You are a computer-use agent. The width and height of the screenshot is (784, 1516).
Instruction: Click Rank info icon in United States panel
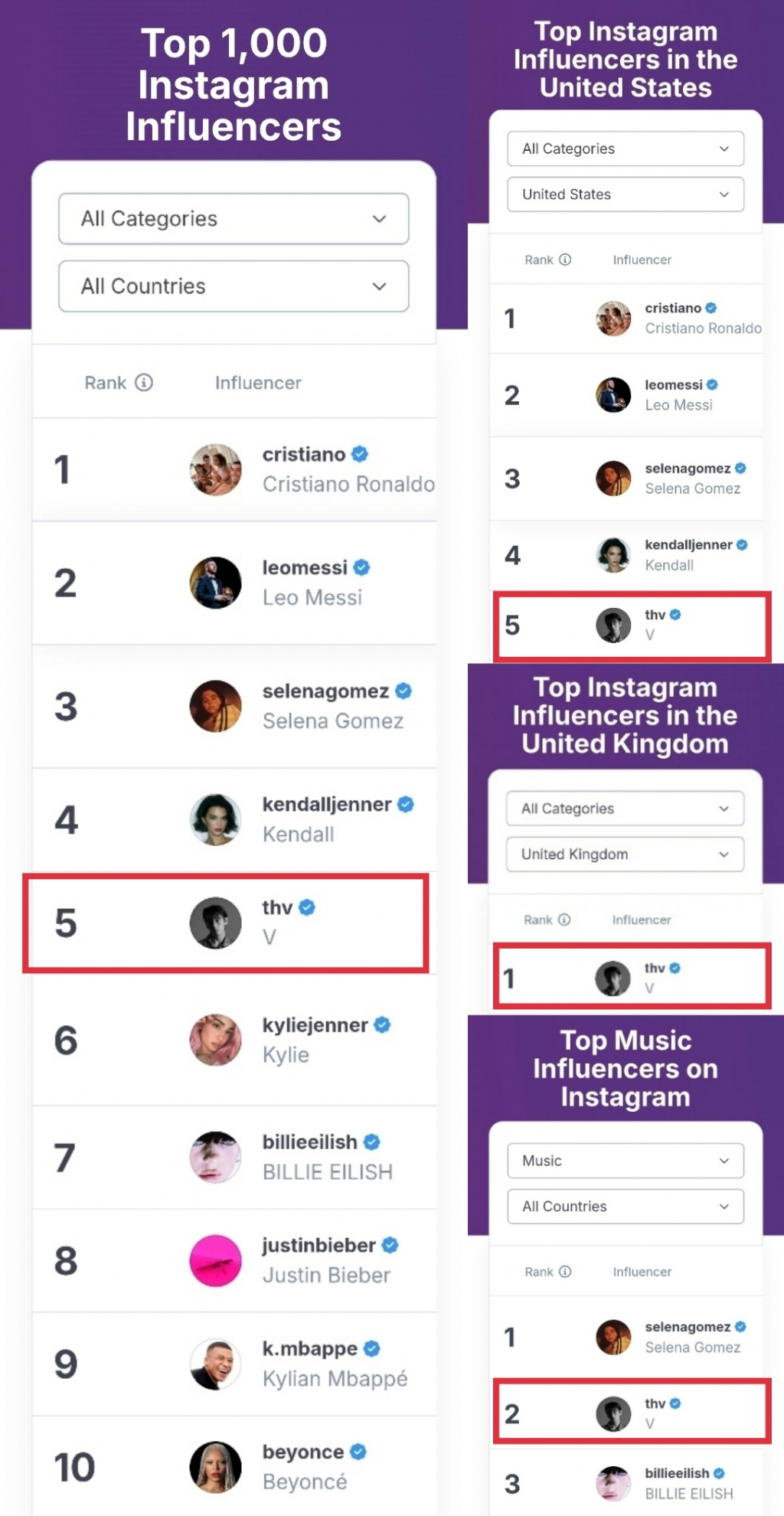tap(565, 260)
